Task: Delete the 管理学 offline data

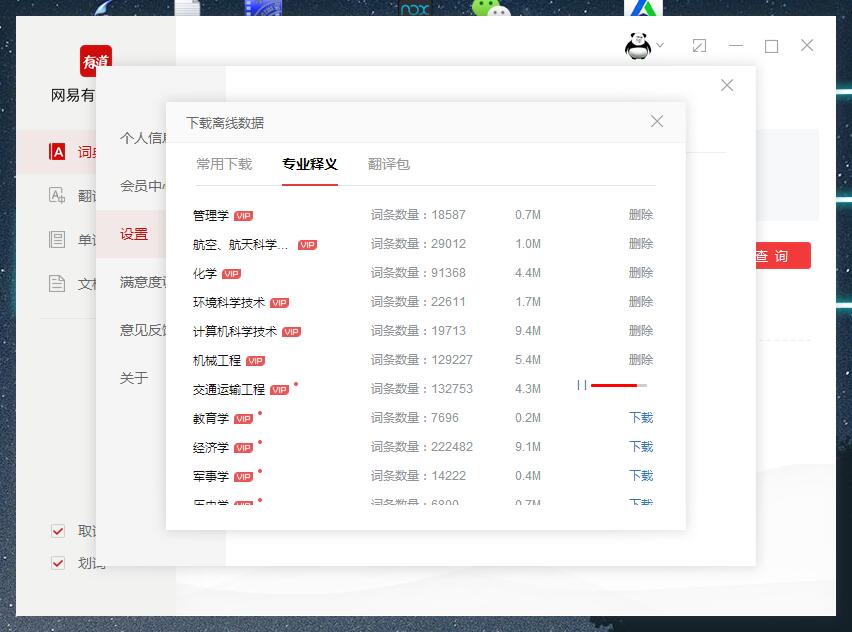Action: click(x=640, y=215)
